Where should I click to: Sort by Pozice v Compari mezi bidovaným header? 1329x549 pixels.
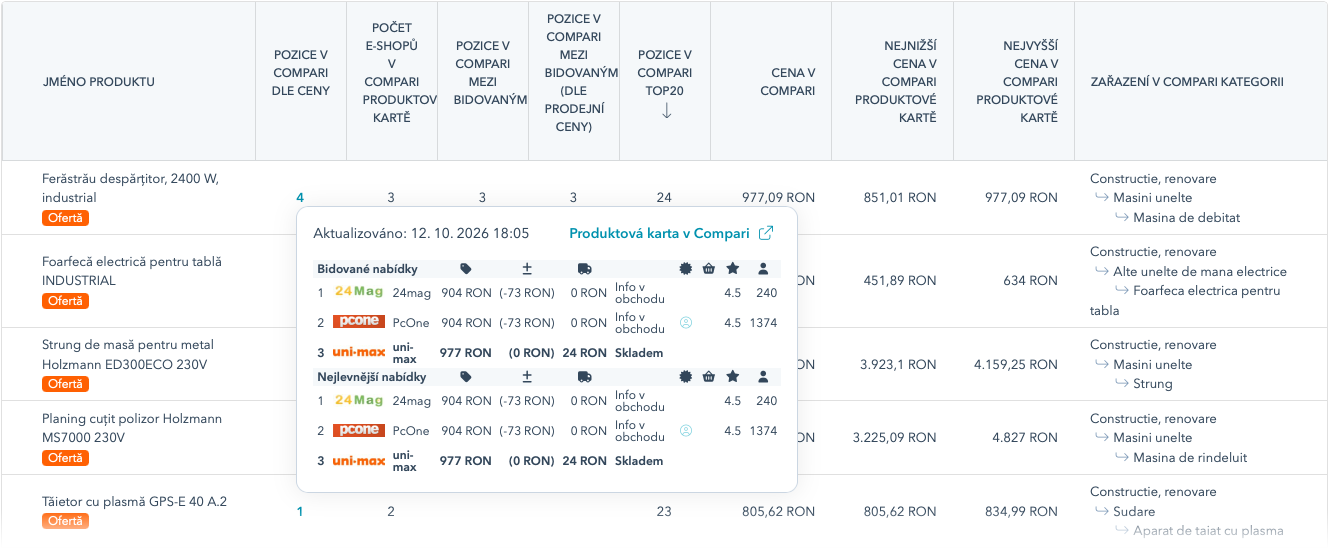pos(483,72)
